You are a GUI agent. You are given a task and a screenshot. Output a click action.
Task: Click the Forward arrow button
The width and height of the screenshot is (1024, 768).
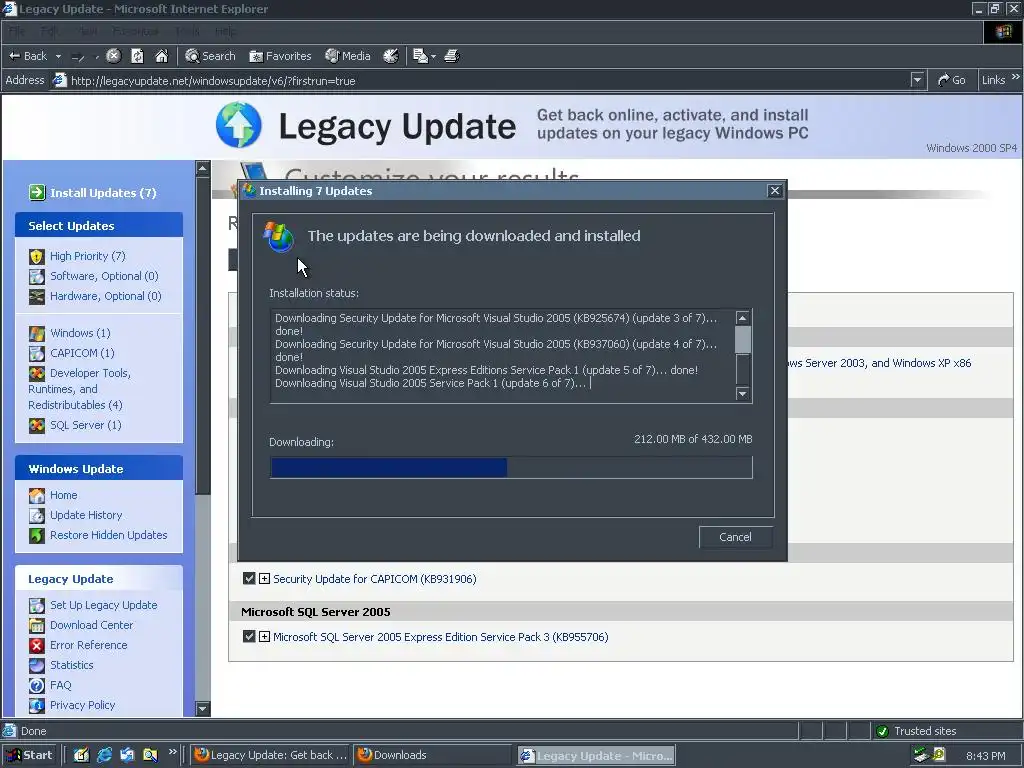[78, 57]
